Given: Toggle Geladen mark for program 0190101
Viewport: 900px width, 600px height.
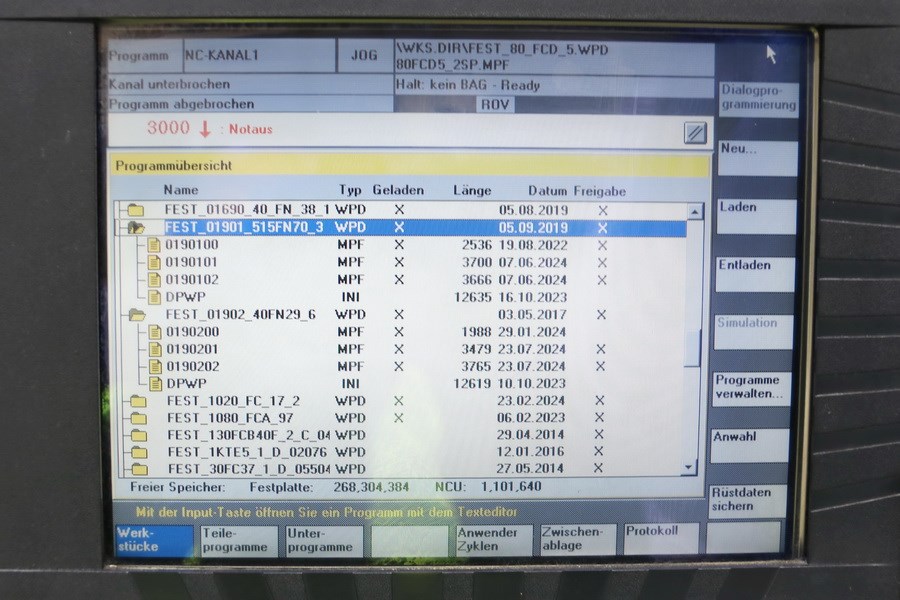Looking at the screenshot, I should click(x=399, y=262).
